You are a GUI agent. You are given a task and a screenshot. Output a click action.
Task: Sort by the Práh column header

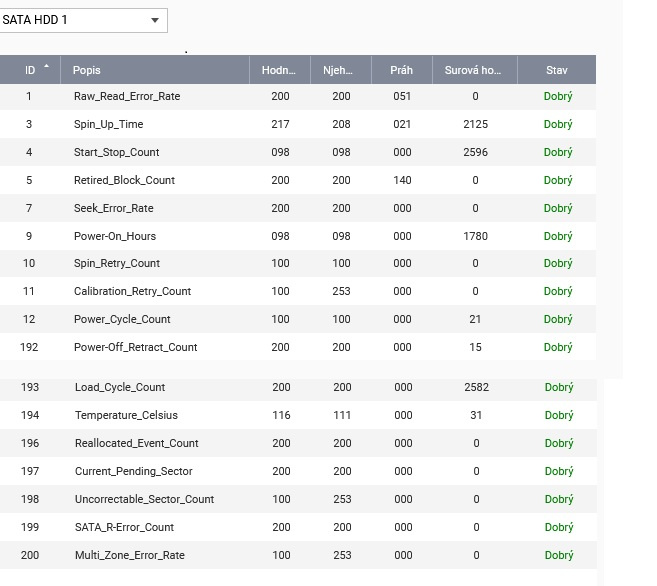click(x=401, y=70)
